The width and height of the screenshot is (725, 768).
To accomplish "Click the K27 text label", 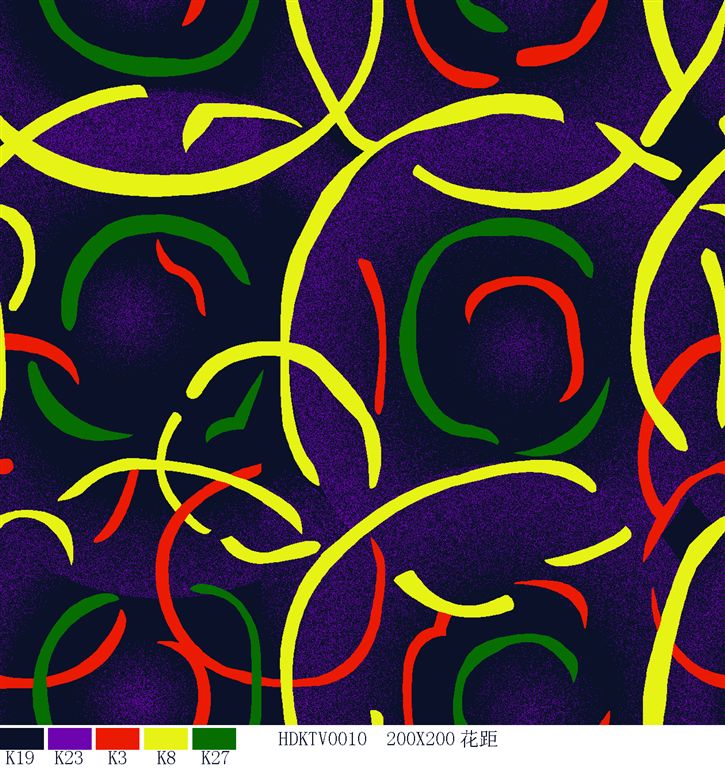I will pyautogui.click(x=215, y=758).
